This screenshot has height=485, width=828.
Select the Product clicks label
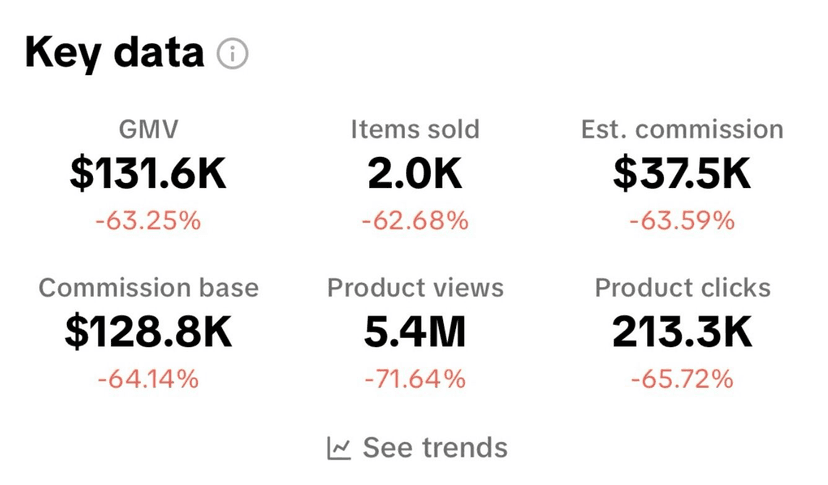coord(682,288)
